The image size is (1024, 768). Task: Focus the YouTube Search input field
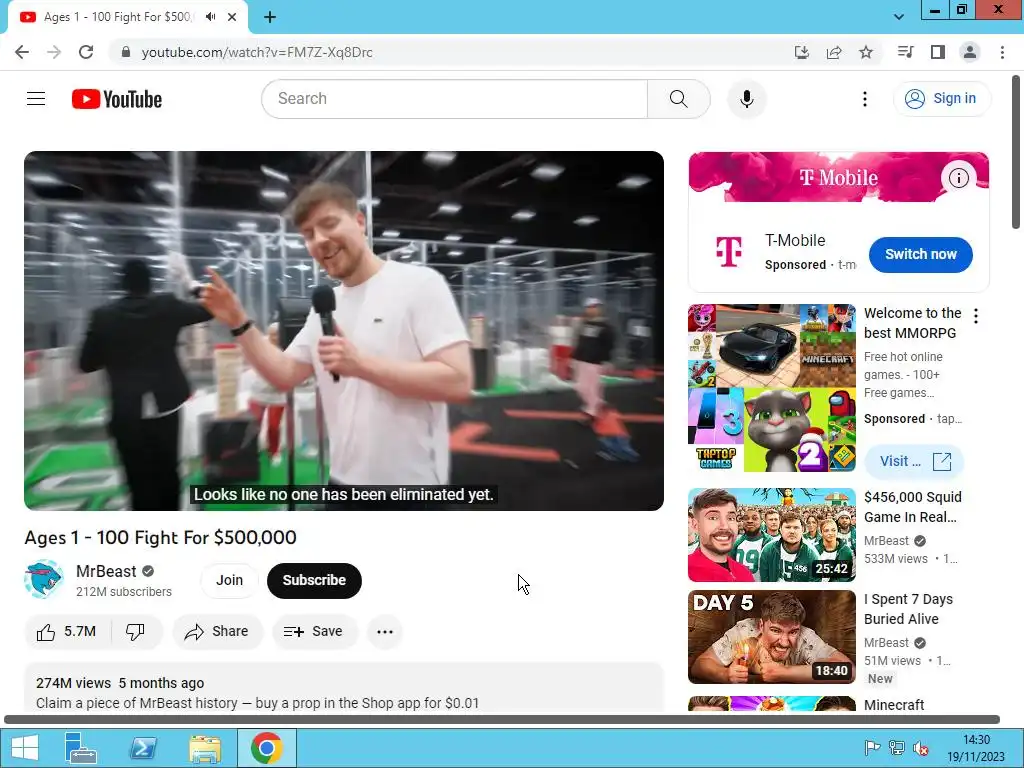455,99
